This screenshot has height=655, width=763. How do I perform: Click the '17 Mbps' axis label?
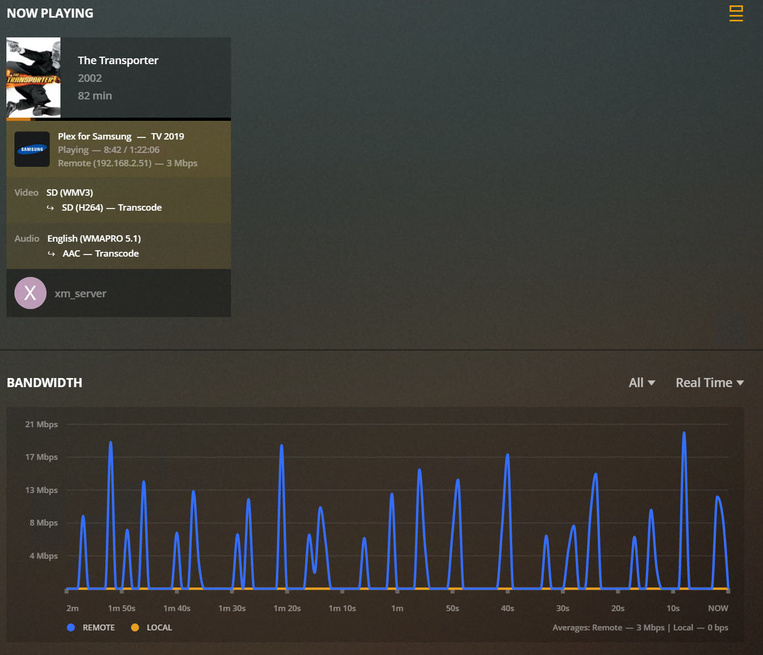tap(41, 457)
